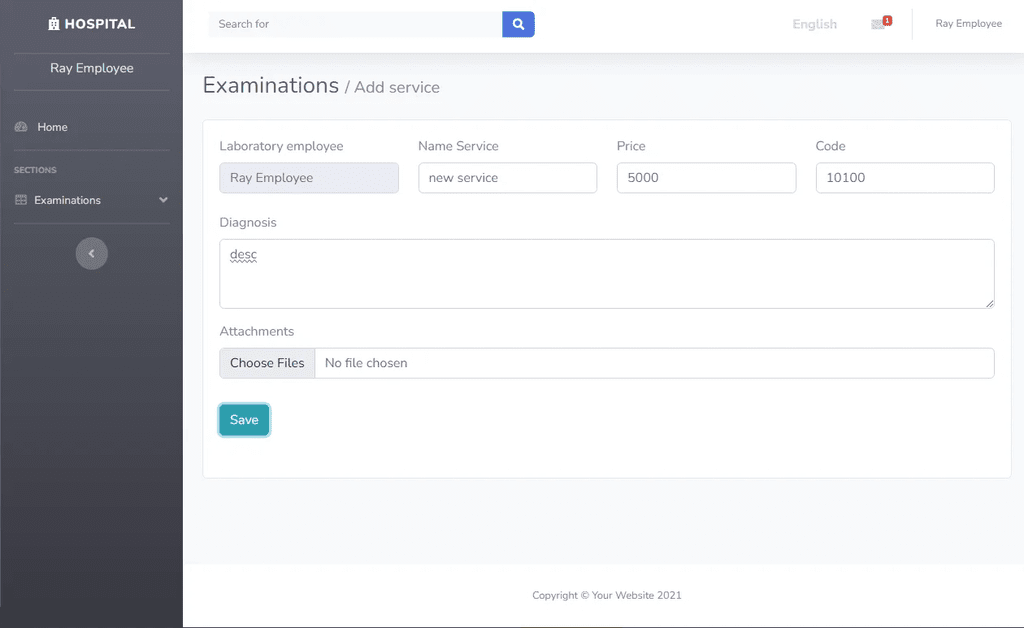This screenshot has width=1024, height=628.
Task: Click the Name Service input field
Action: pyautogui.click(x=507, y=178)
